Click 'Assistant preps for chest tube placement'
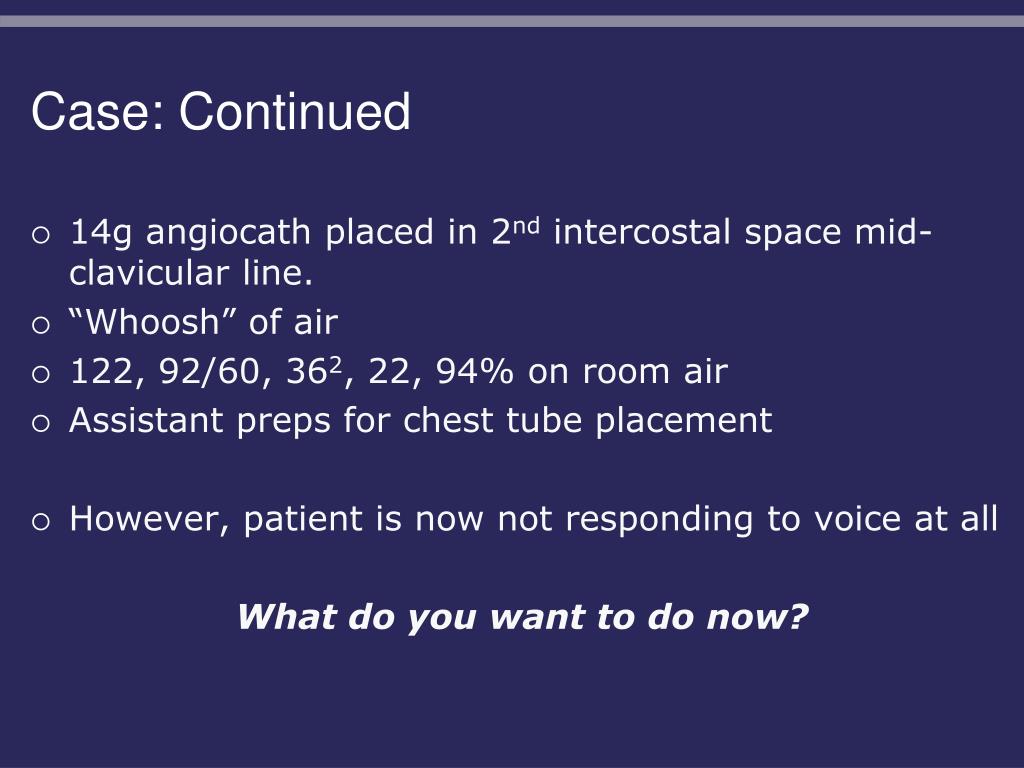The height and width of the screenshot is (768, 1024). click(x=421, y=421)
